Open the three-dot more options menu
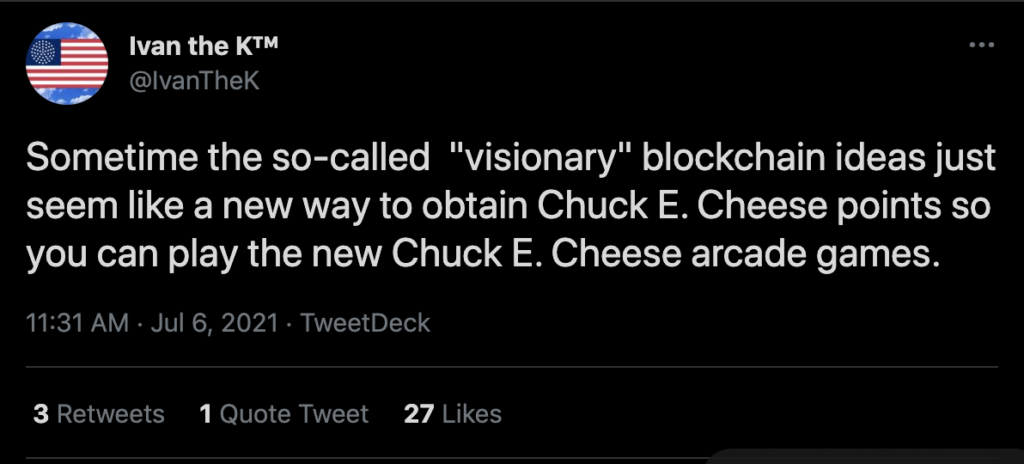This screenshot has height=464, width=1024. (x=982, y=46)
